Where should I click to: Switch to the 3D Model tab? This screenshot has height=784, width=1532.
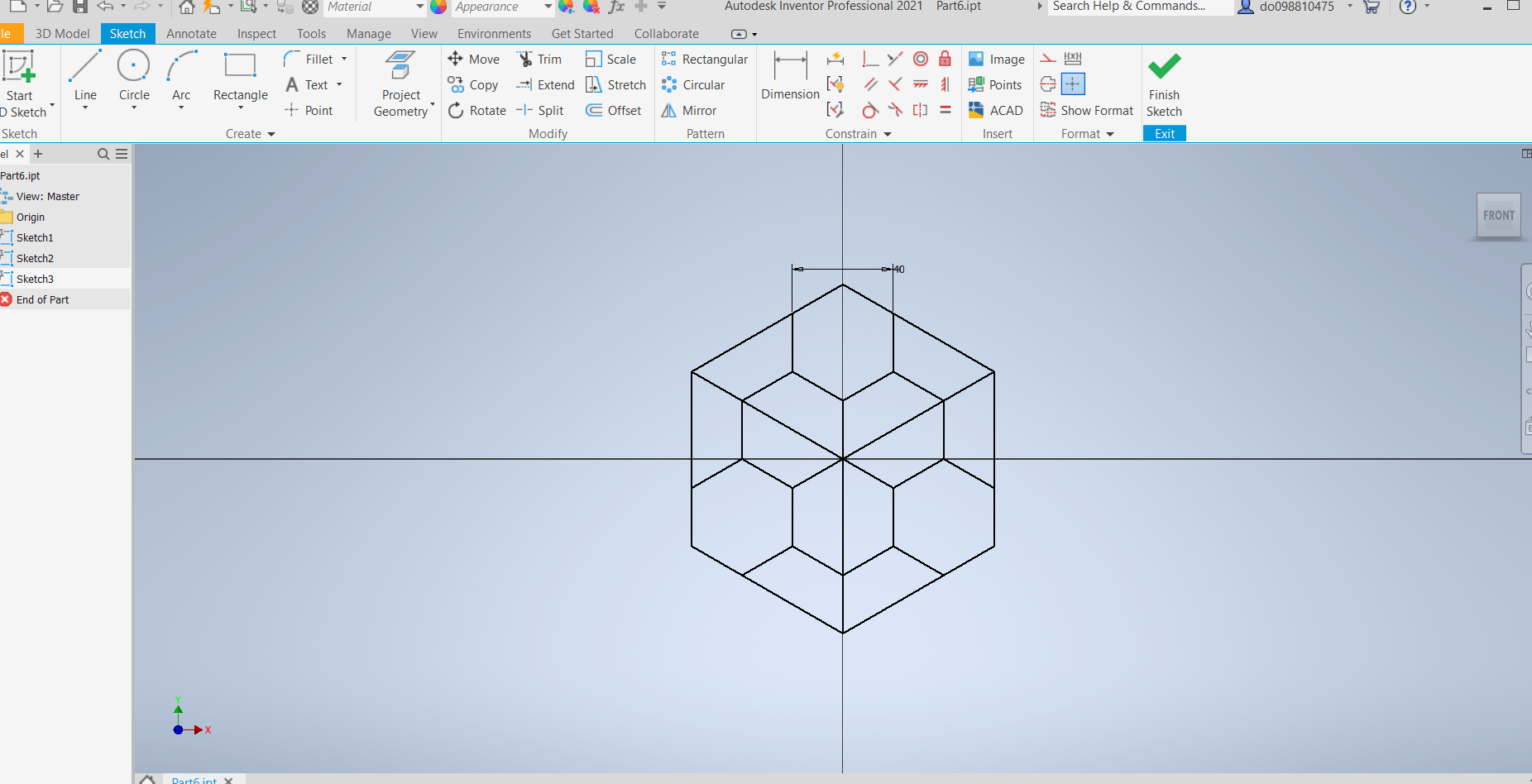[62, 34]
